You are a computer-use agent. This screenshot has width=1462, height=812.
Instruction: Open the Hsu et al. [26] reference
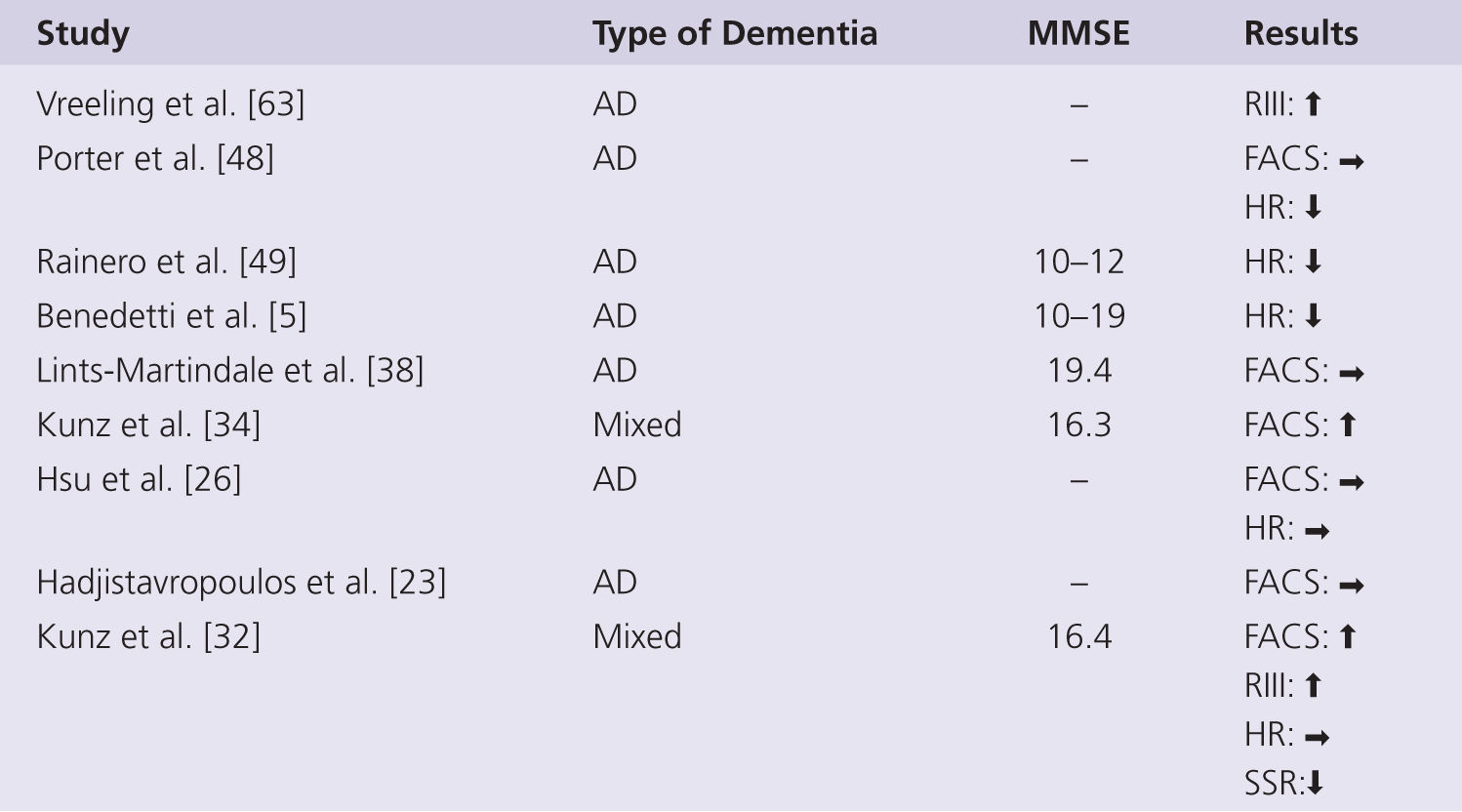[x=139, y=479]
